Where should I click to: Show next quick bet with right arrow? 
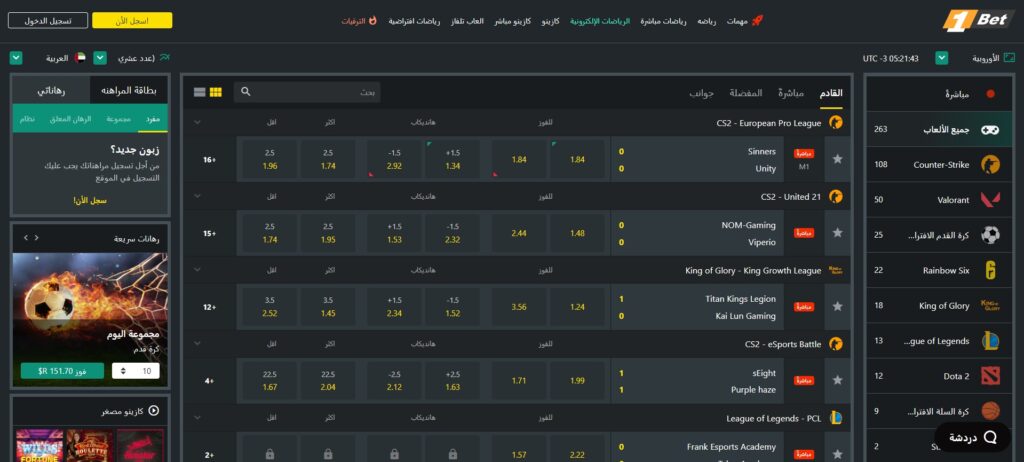click(37, 239)
